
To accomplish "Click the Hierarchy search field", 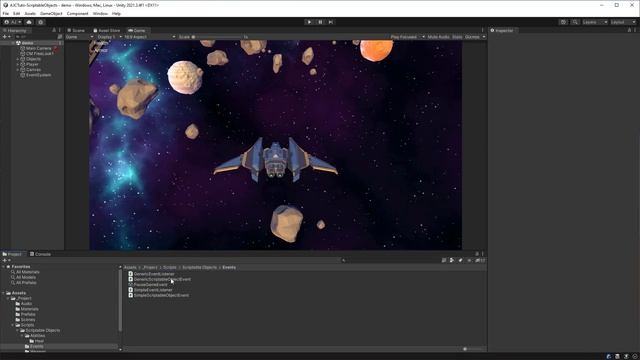I will click(x=35, y=37).
